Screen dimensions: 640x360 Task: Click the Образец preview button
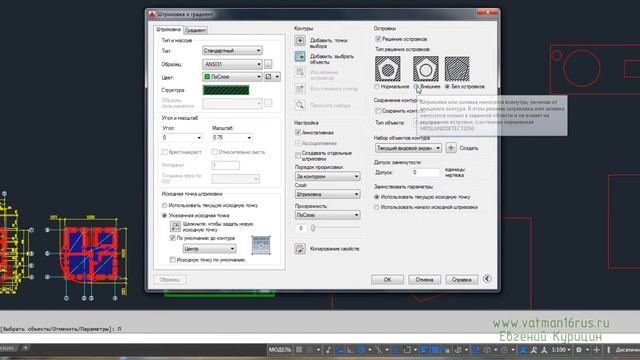click(170, 280)
